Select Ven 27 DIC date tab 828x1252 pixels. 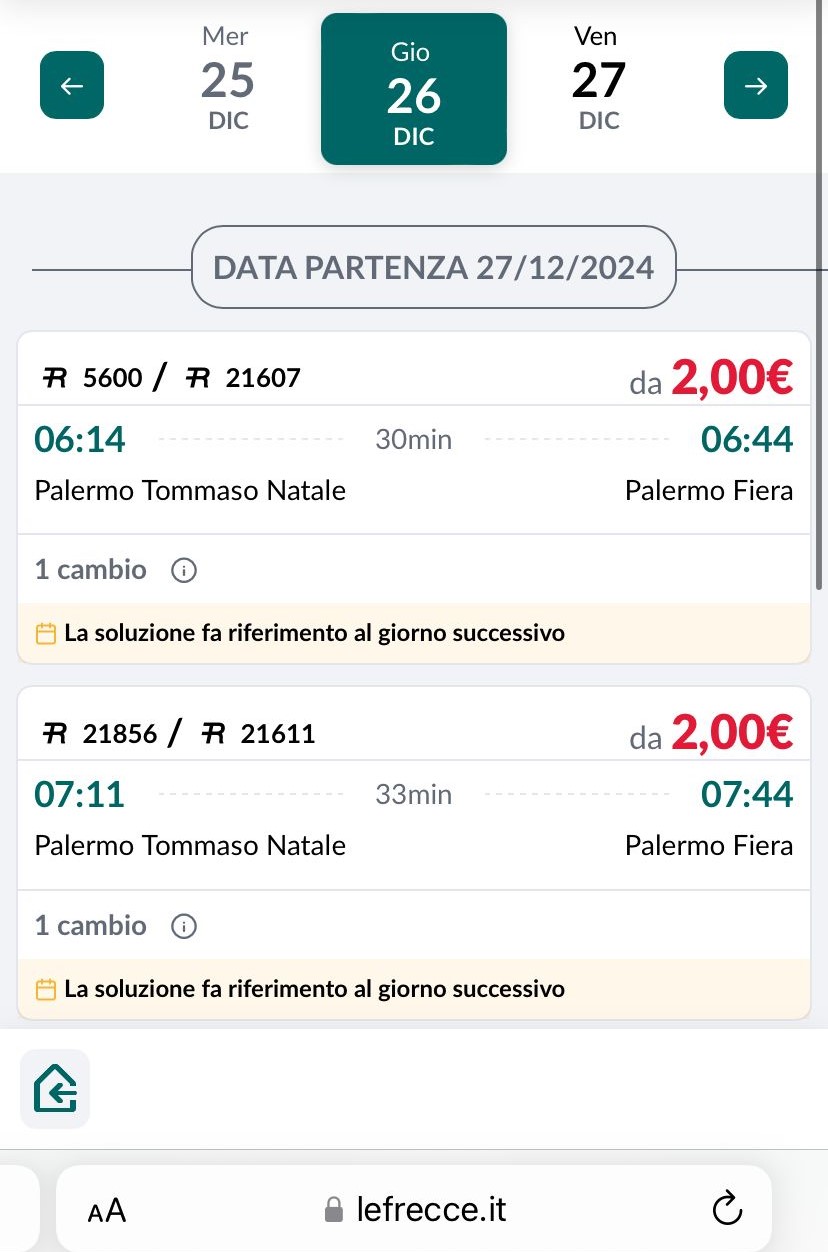[599, 80]
